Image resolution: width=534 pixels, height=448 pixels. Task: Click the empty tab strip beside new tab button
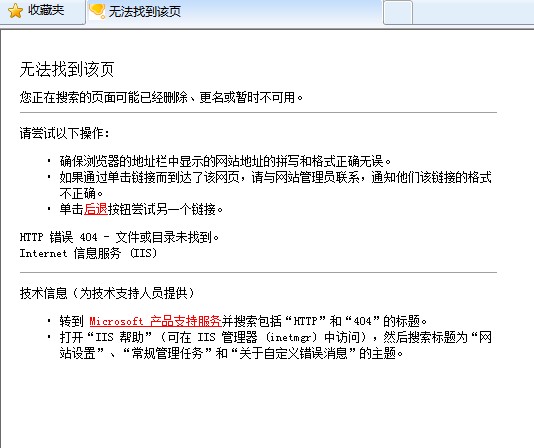(473, 12)
